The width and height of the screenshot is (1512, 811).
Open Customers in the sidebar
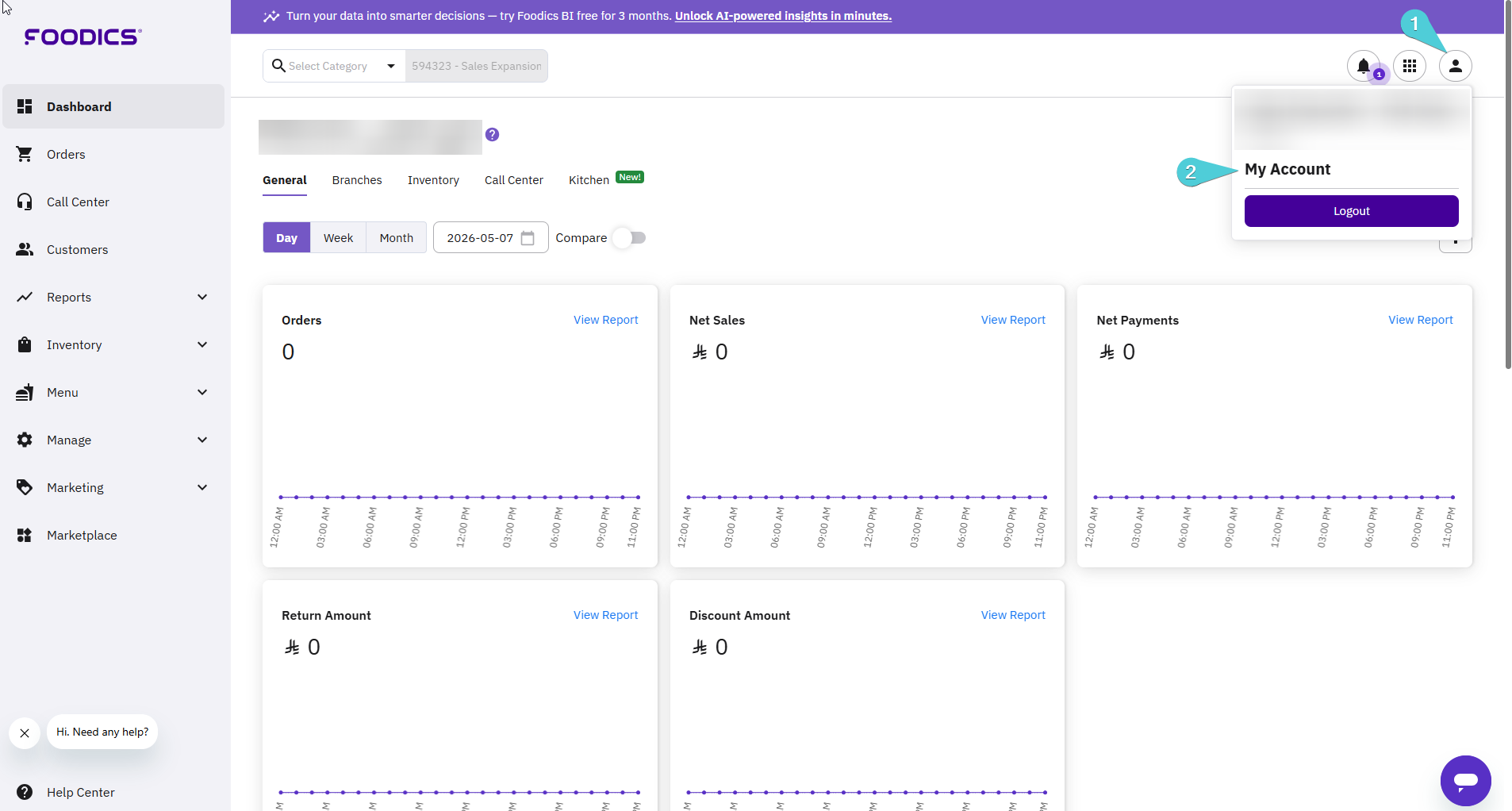click(x=113, y=249)
